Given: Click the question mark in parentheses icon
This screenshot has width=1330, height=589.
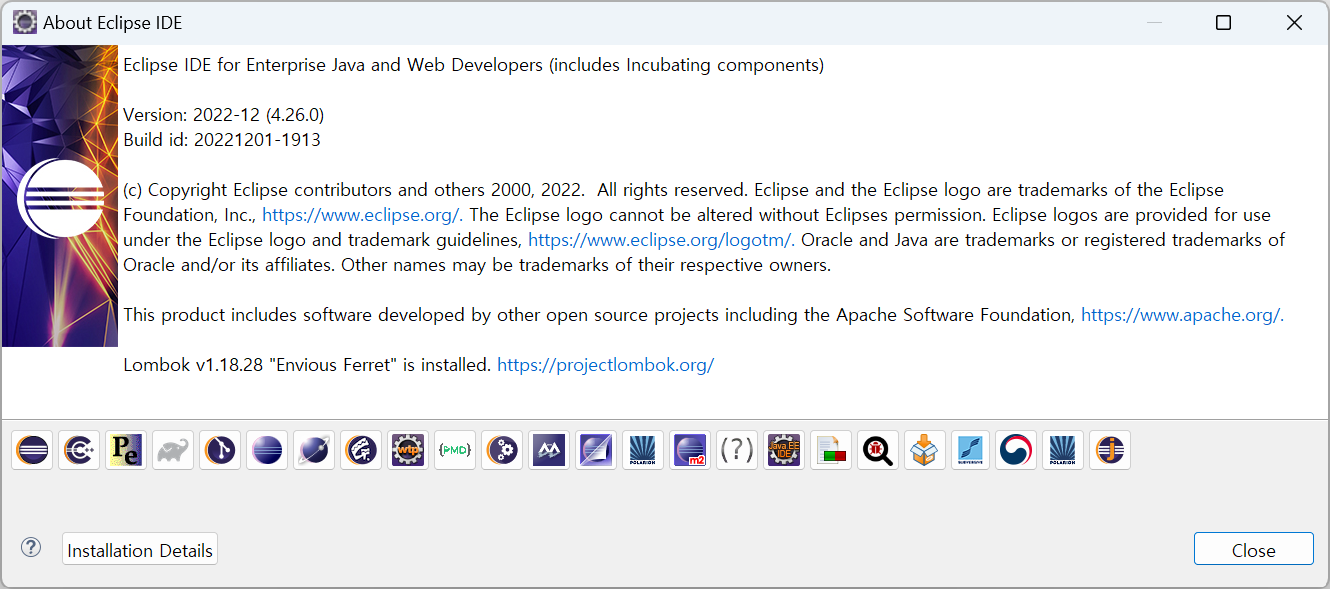Looking at the screenshot, I should click(737, 450).
